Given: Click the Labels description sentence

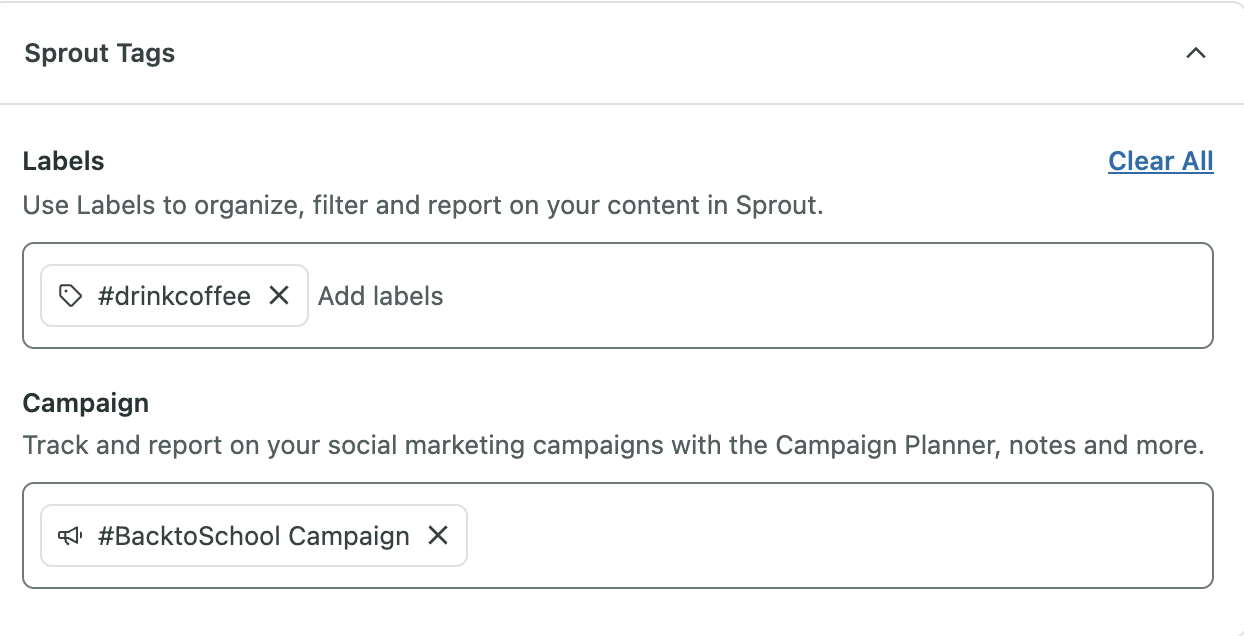Looking at the screenshot, I should 423,206.
